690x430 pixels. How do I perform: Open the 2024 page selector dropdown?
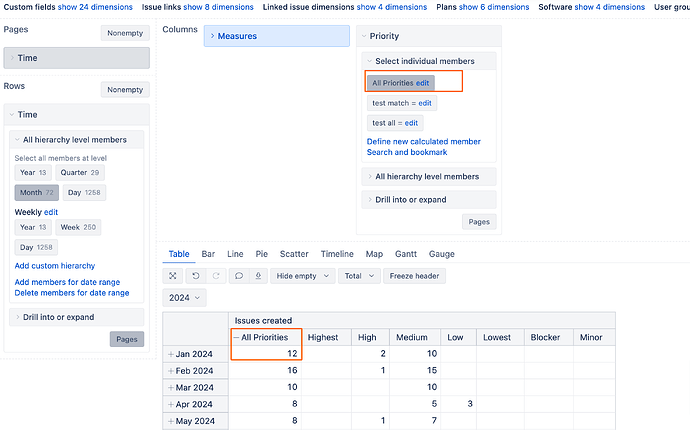[184, 298]
